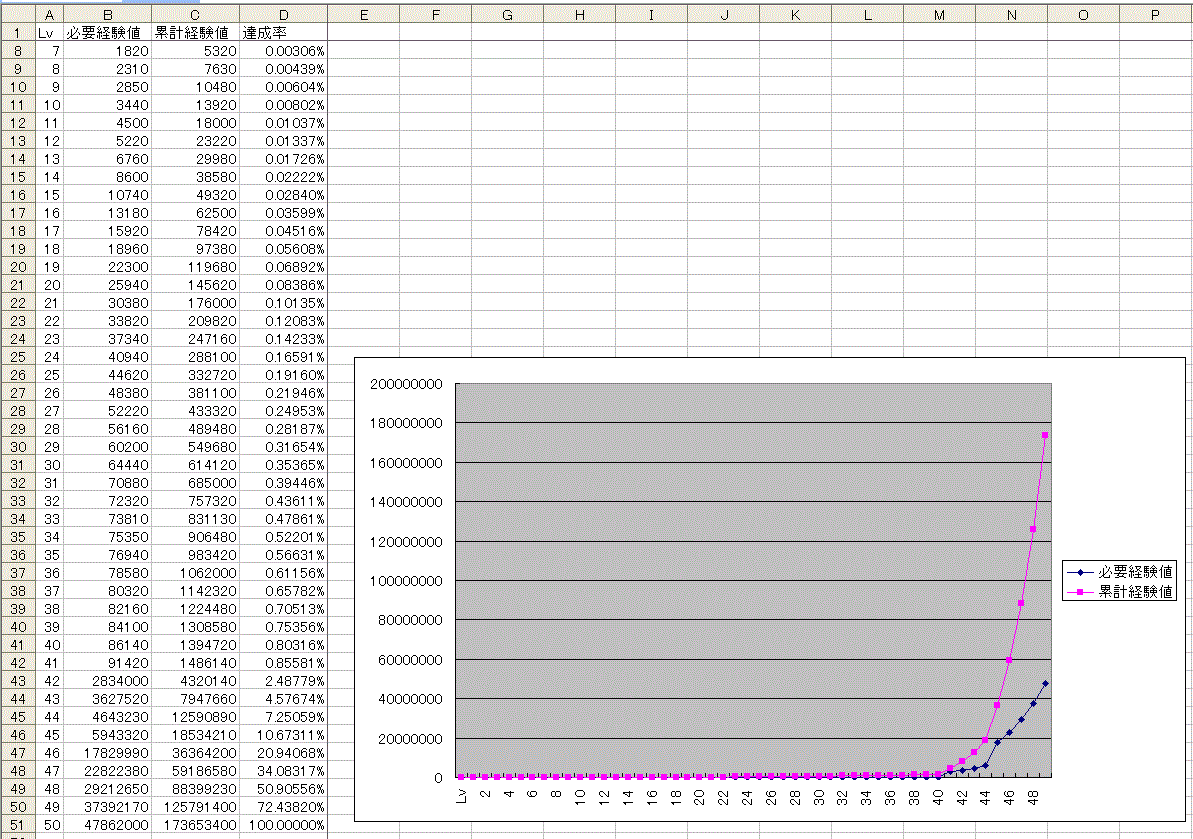This screenshot has width=1193, height=839.
Task: Click cell with value 33820
Action: pyautogui.click(x=107, y=321)
